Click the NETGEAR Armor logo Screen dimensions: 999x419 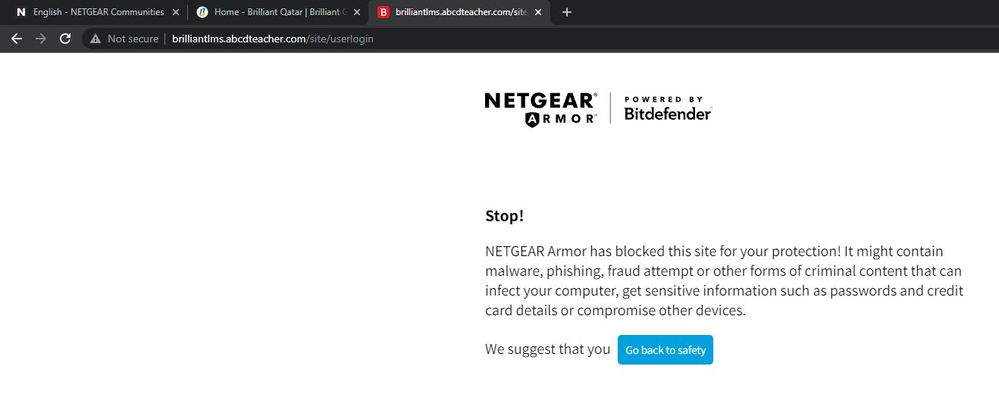[x=541, y=108]
